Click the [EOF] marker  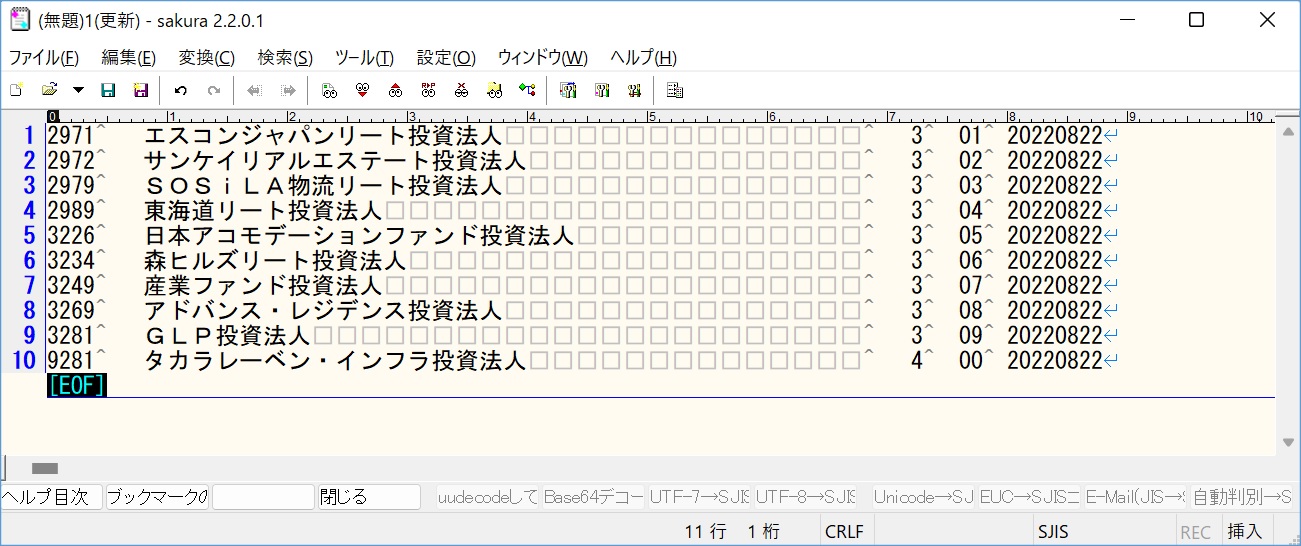click(x=76, y=385)
